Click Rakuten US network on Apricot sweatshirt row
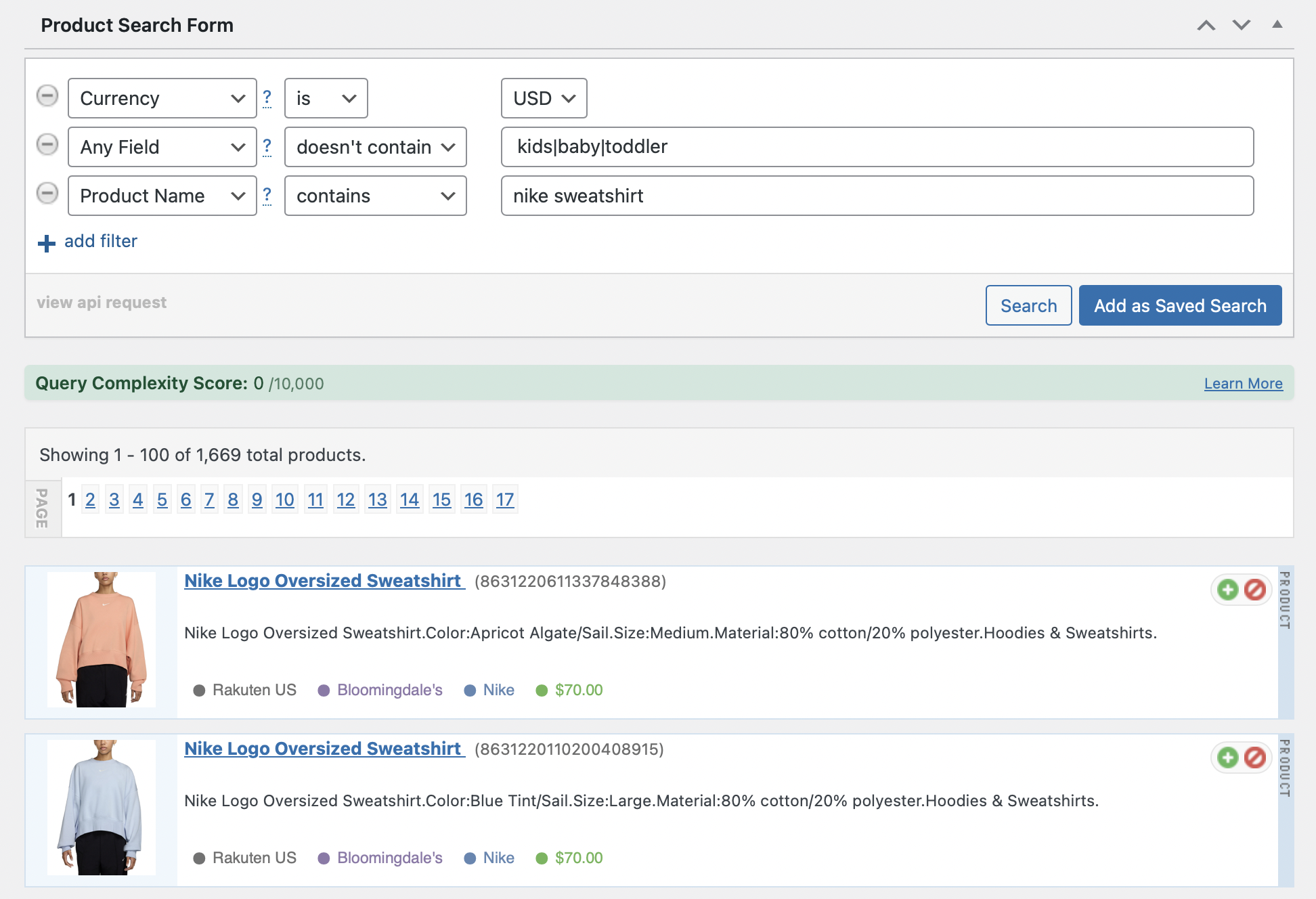The height and width of the screenshot is (899, 1316). 255,690
